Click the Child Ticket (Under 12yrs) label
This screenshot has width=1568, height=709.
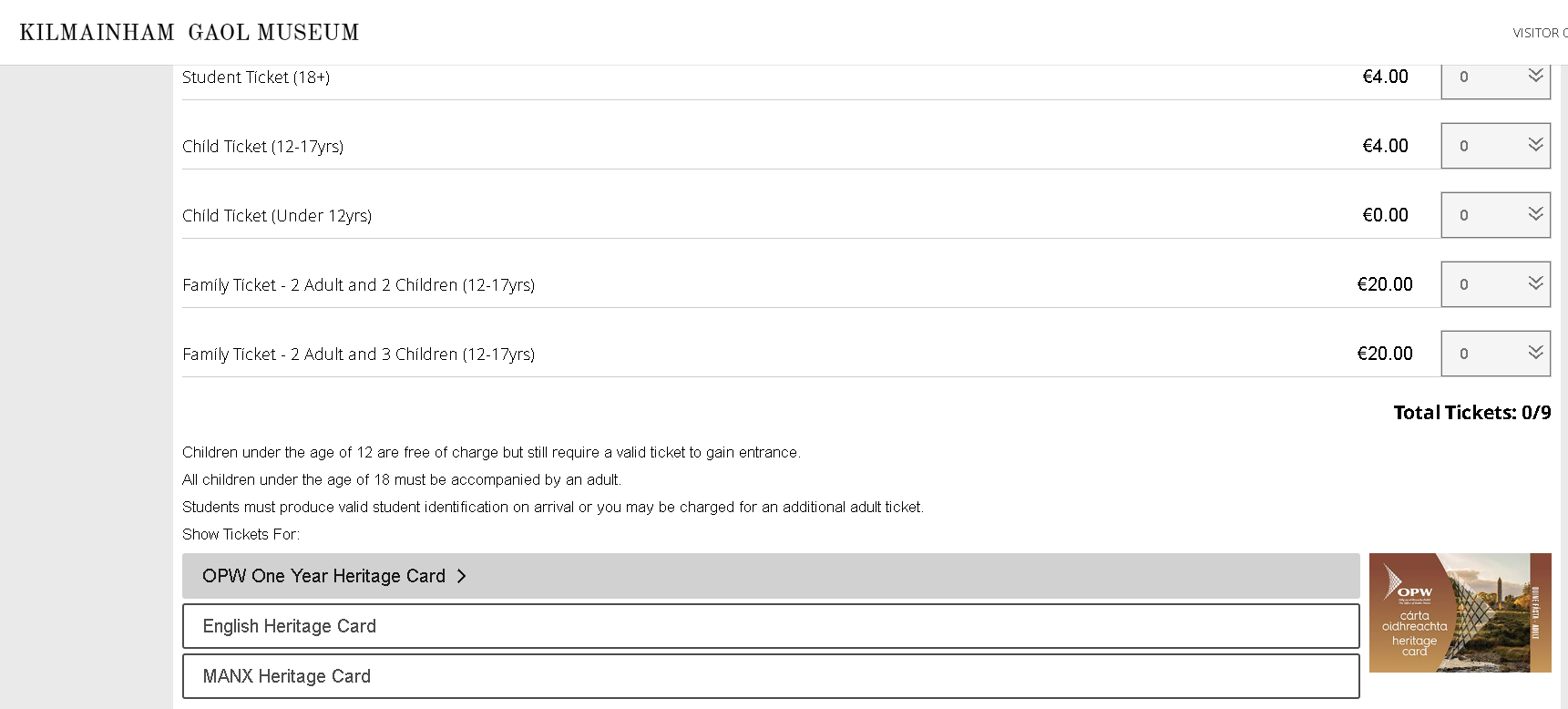(277, 216)
